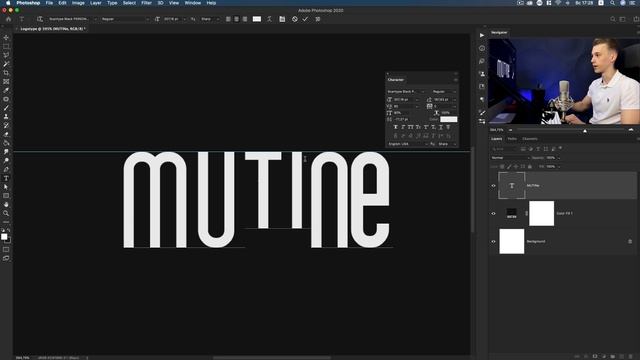Toggle text orientation in options bar
This screenshot has height=360, width=640.
pos(40,19)
